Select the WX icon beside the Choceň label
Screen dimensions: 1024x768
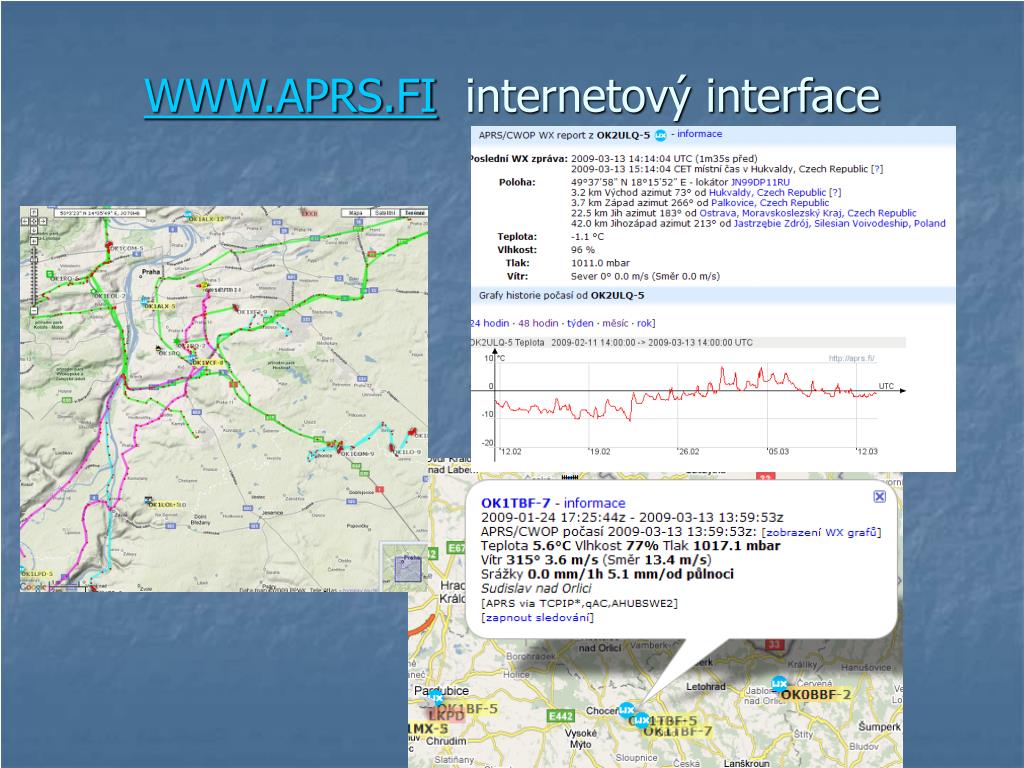(627, 709)
